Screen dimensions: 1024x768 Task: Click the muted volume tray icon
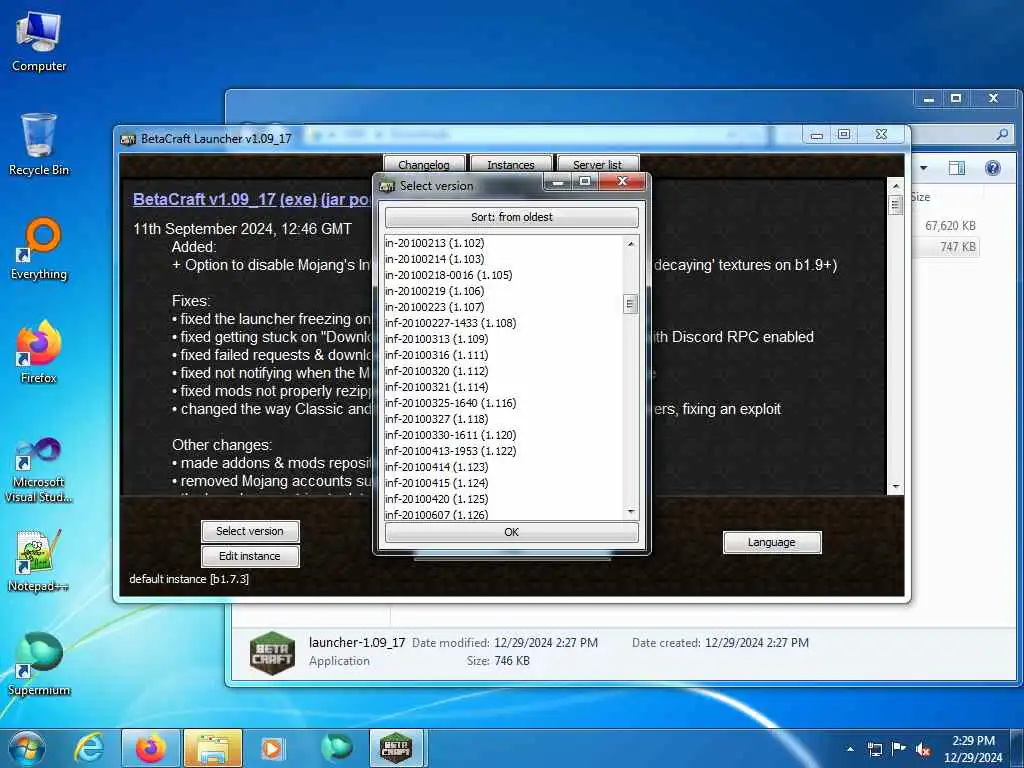923,749
